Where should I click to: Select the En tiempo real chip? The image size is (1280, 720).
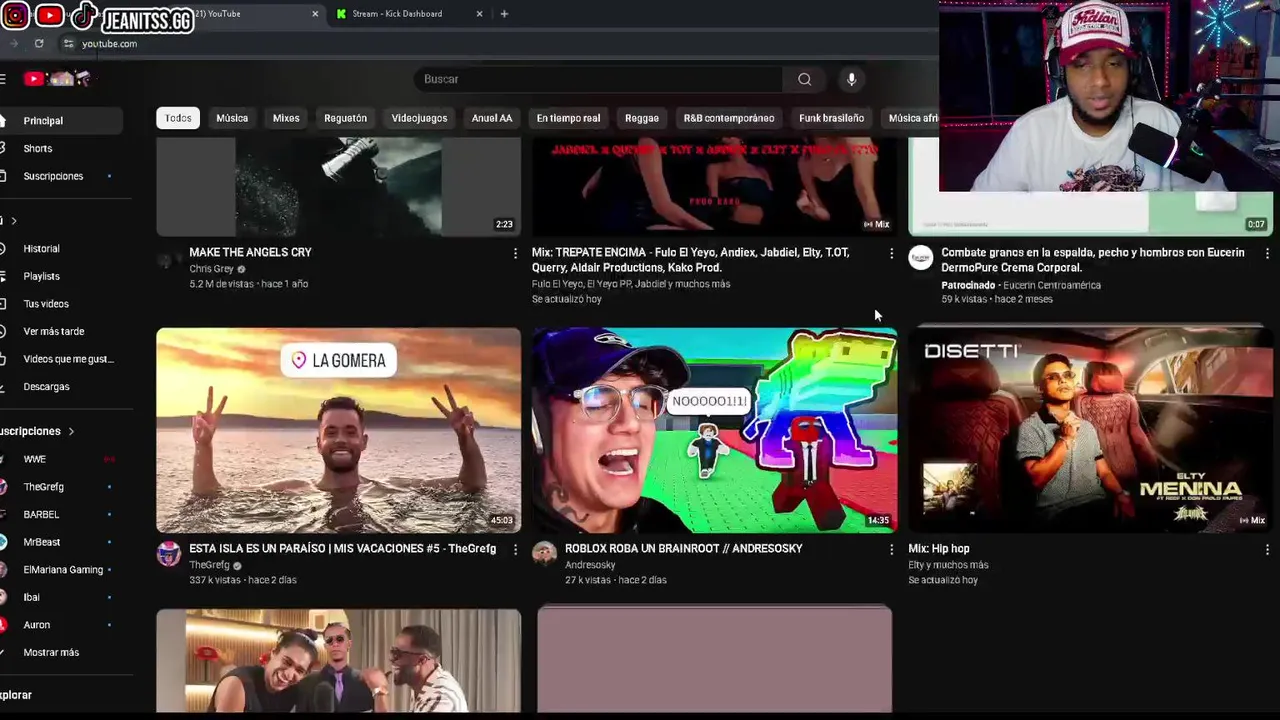(568, 118)
